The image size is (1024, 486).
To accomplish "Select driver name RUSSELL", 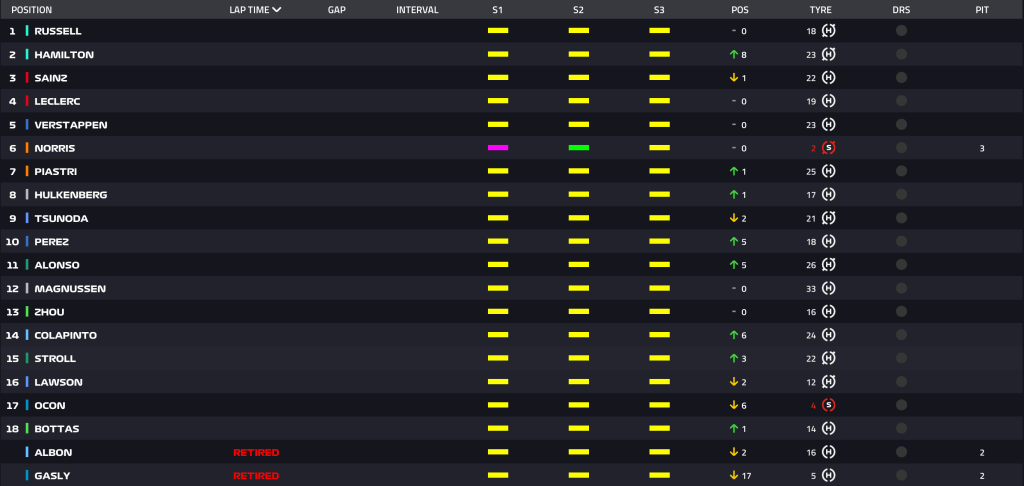I will pos(58,31).
